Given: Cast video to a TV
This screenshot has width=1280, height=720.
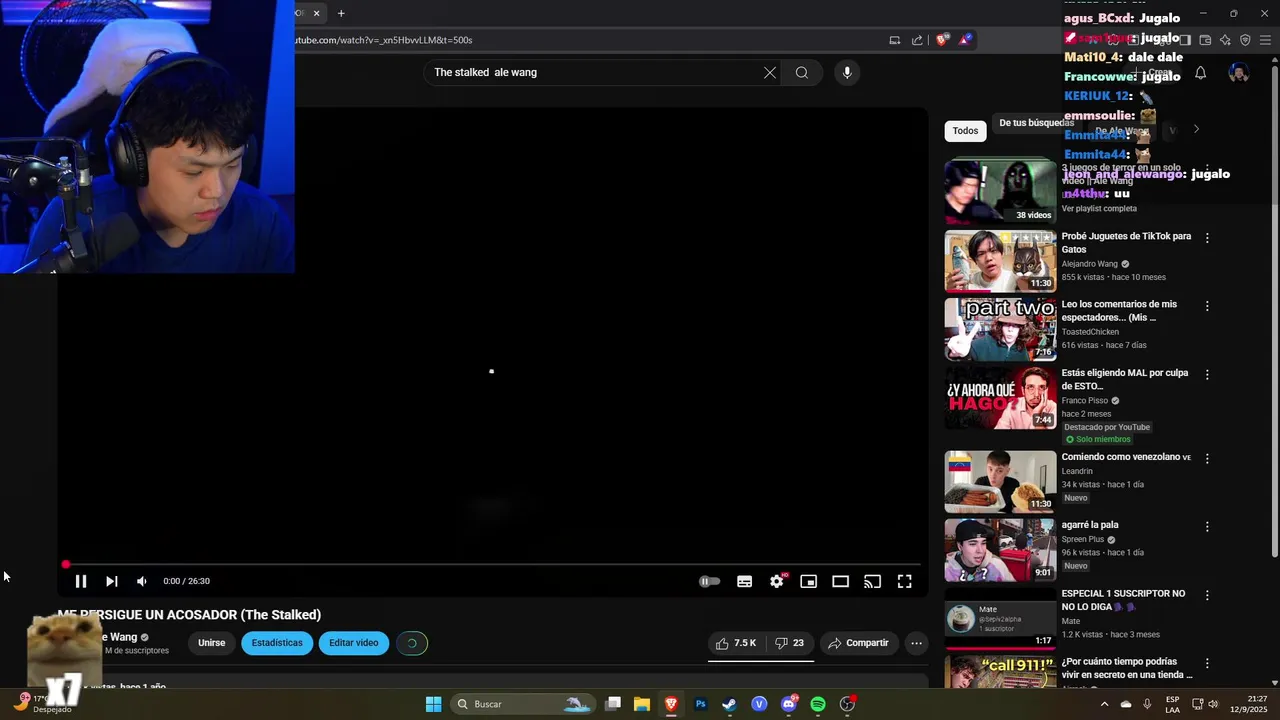Looking at the screenshot, I should click(x=873, y=581).
